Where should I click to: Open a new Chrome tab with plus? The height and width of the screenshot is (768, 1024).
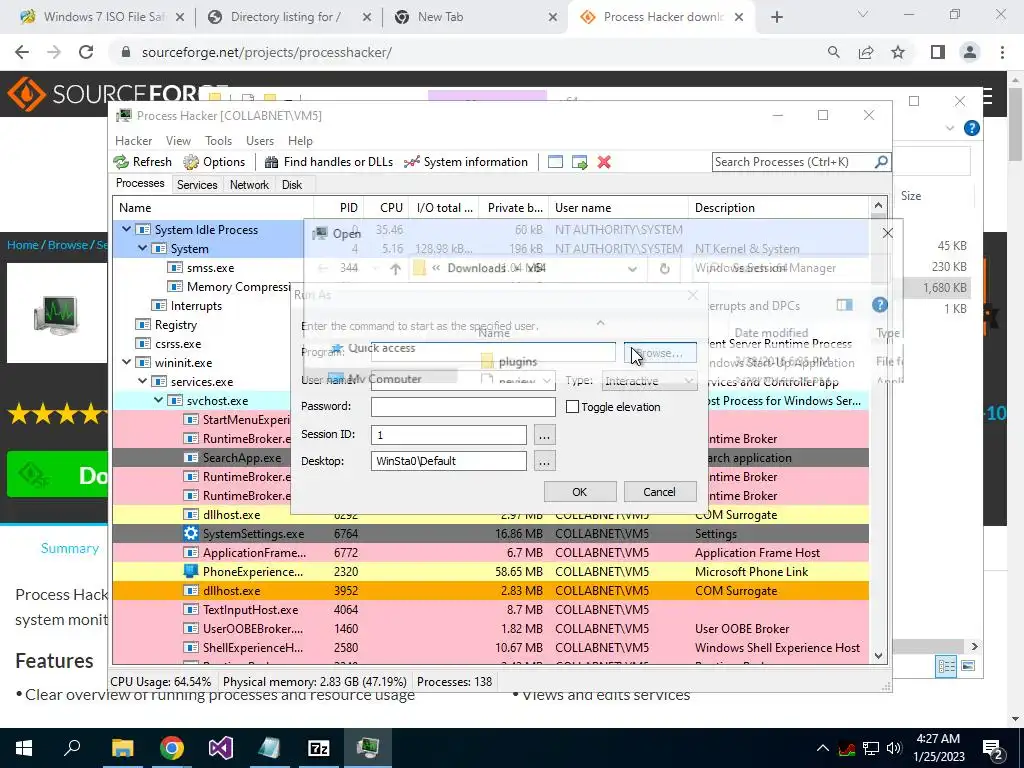(x=776, y=18)
